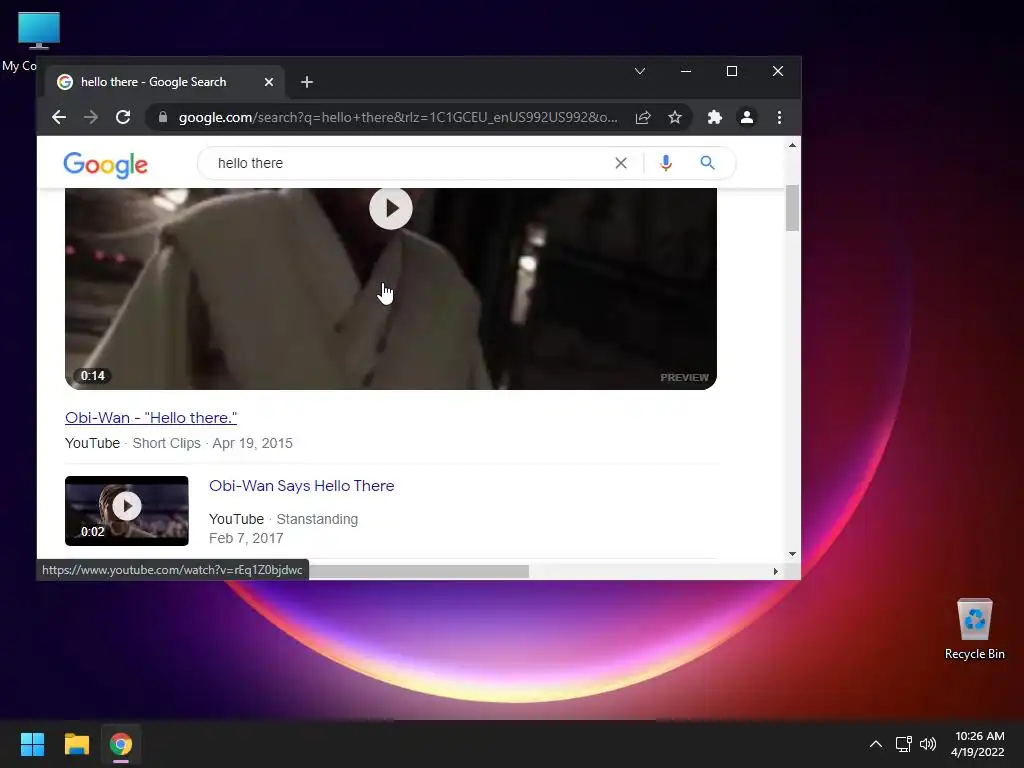Start voice search with the microphone

click(x=665, y=163)
